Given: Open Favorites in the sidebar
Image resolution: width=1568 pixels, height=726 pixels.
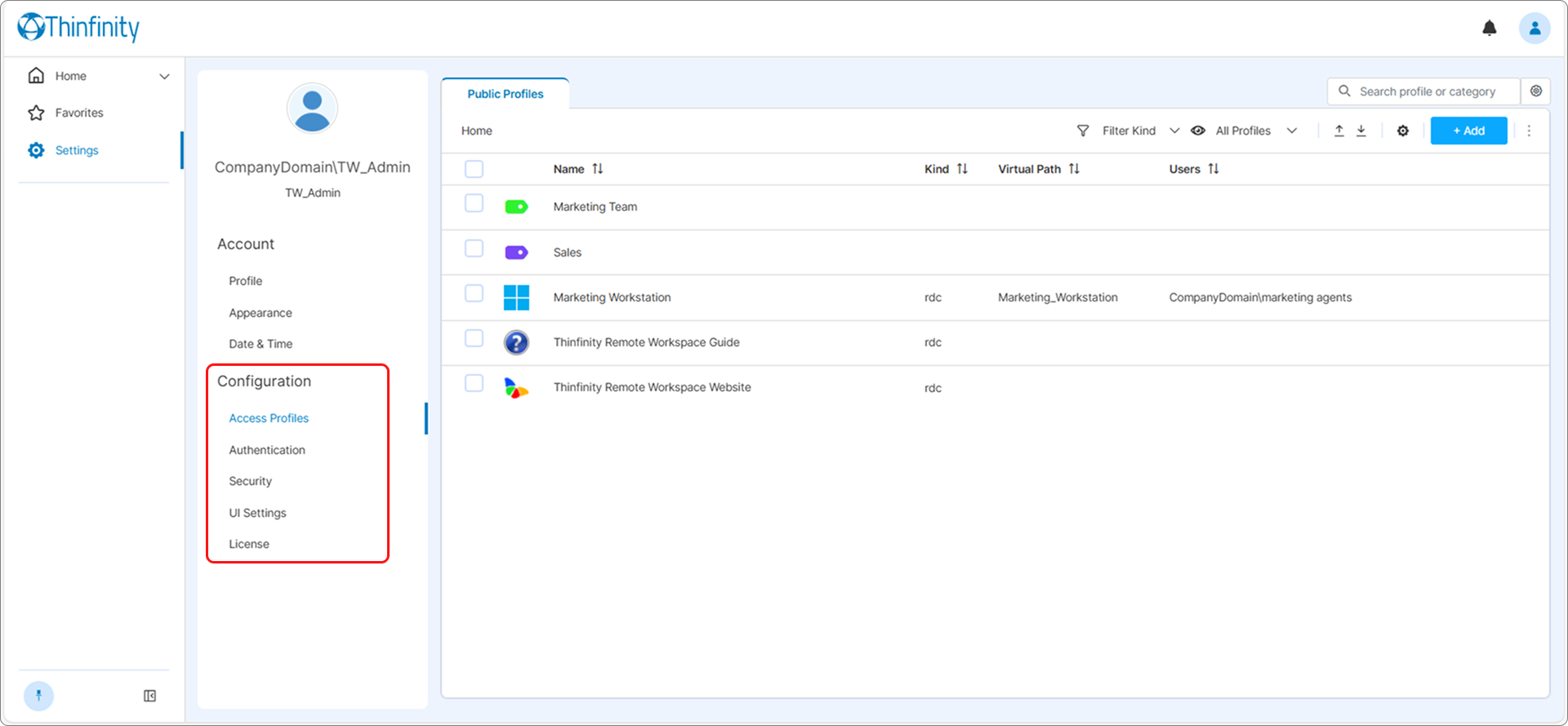Looking at the screenshot, I should pyautogui.click(x=79, y=113).
